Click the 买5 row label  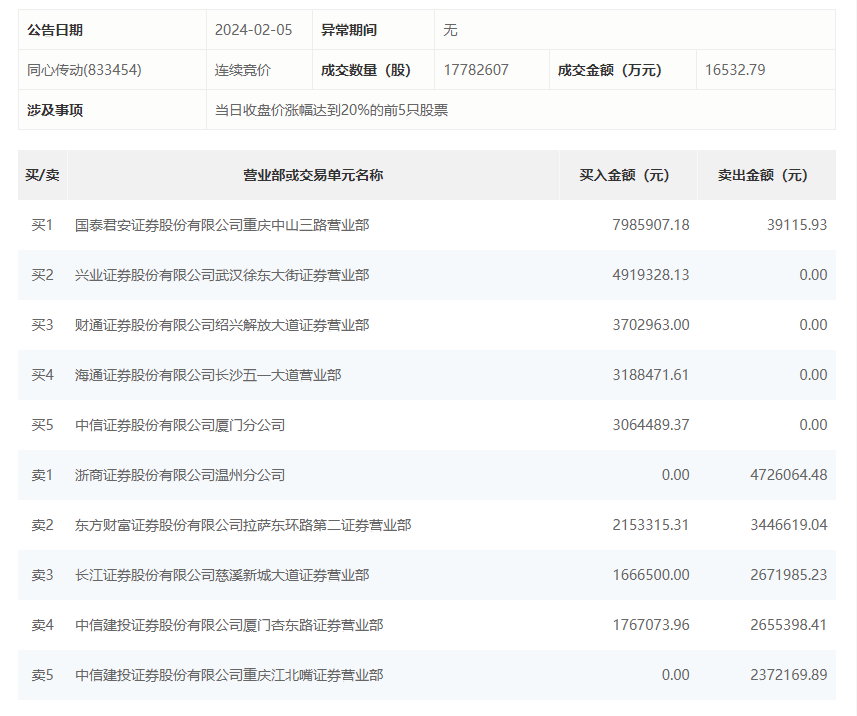(x=42, y=425)
